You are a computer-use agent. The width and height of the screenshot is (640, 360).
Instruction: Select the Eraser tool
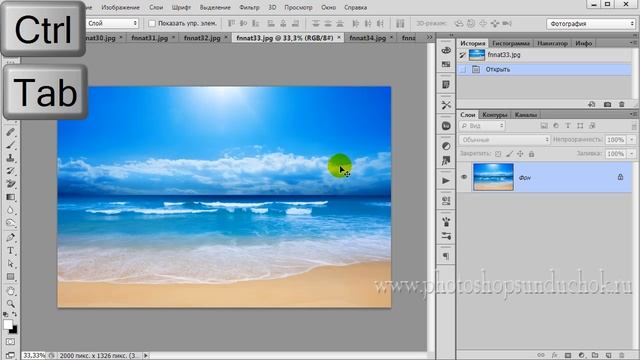click(x=11, y=184)
